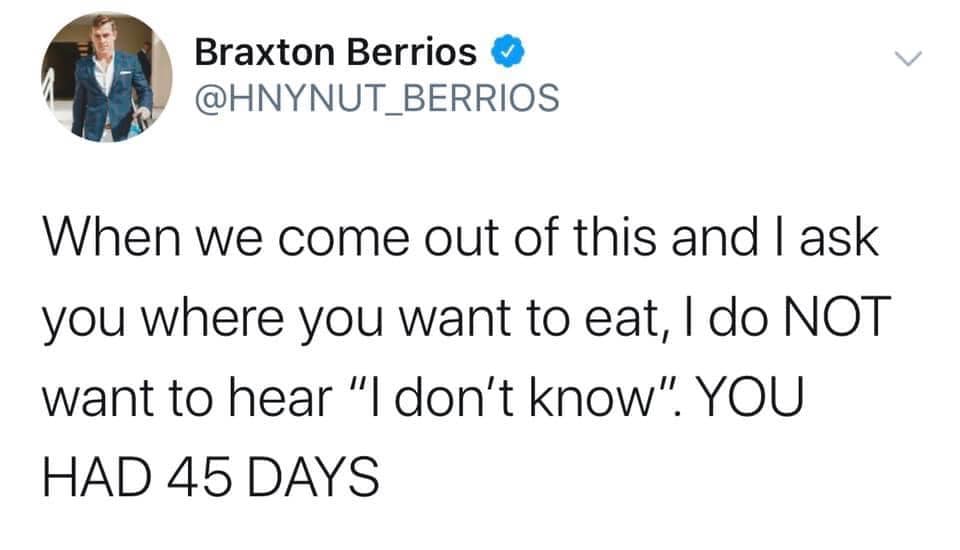Click Braxton Berrios's profile picture

click(x=107, y=76)
